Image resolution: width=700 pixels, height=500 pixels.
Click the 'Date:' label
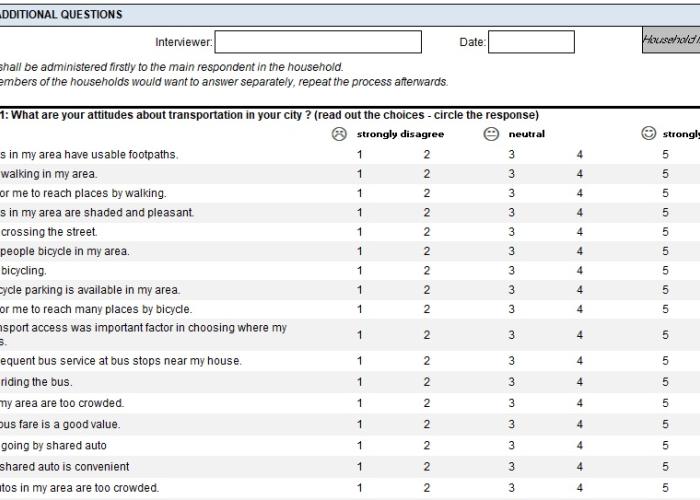point(472,42)
